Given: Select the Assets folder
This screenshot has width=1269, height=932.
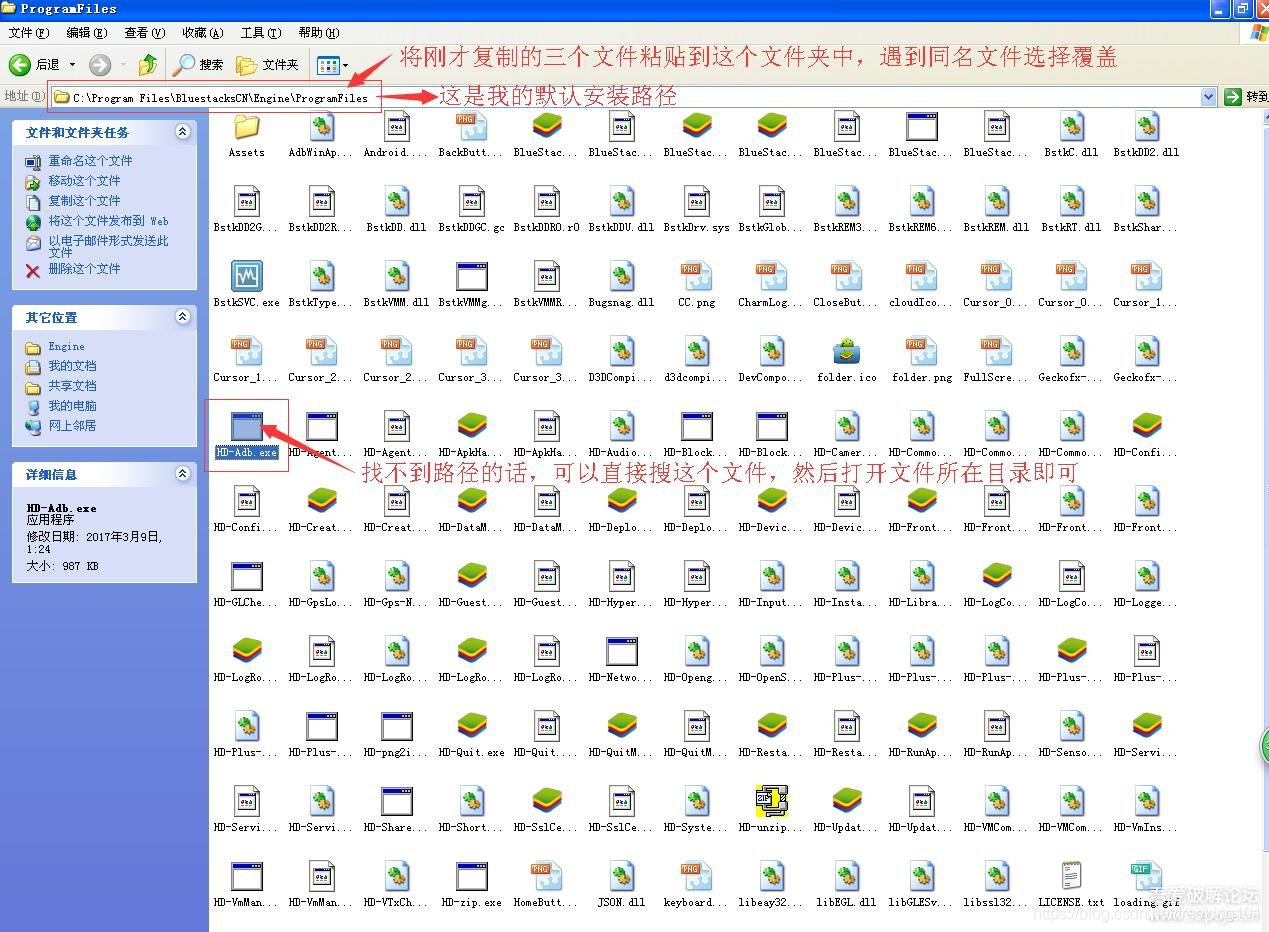Looking at the screenshot, I should click(x=246, y=135).
